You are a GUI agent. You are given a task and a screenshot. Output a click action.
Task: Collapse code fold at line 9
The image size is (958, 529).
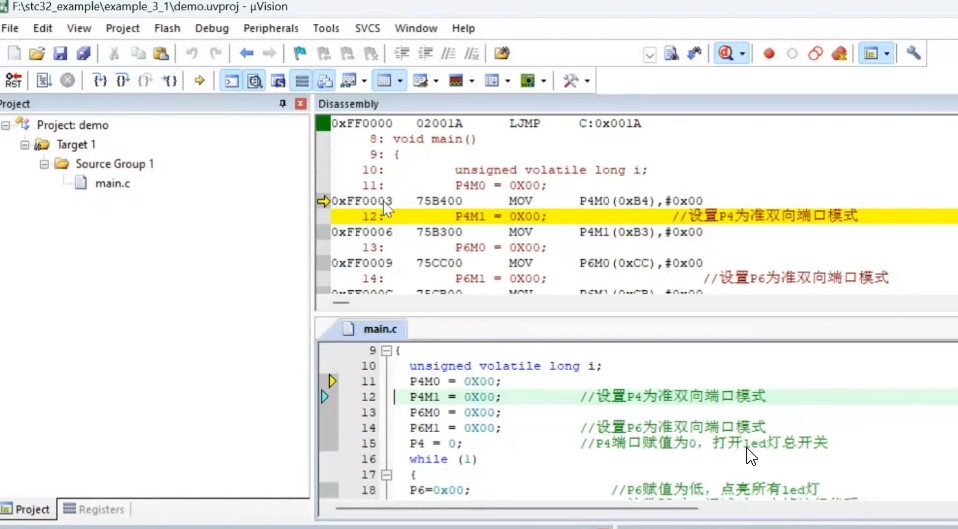(386, 351)
